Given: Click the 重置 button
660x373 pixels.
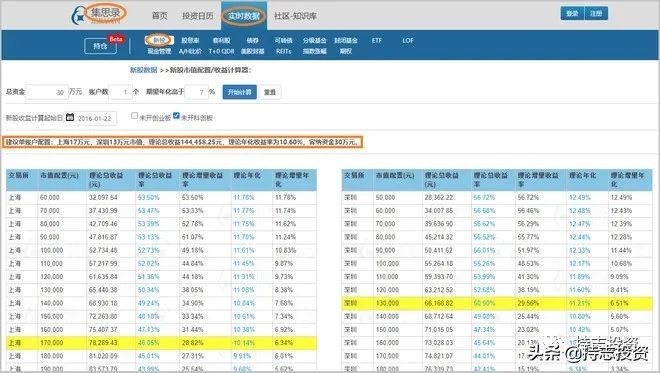Looking at the screenshot, I should point(270,92).
